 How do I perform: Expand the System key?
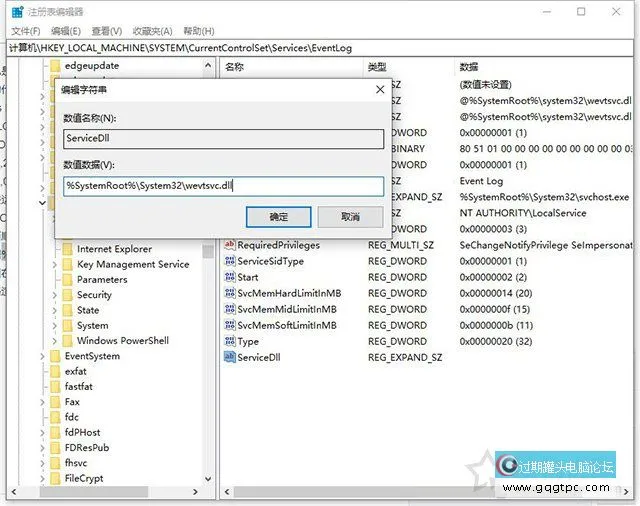pyautogui.click(x=55, y=326)
